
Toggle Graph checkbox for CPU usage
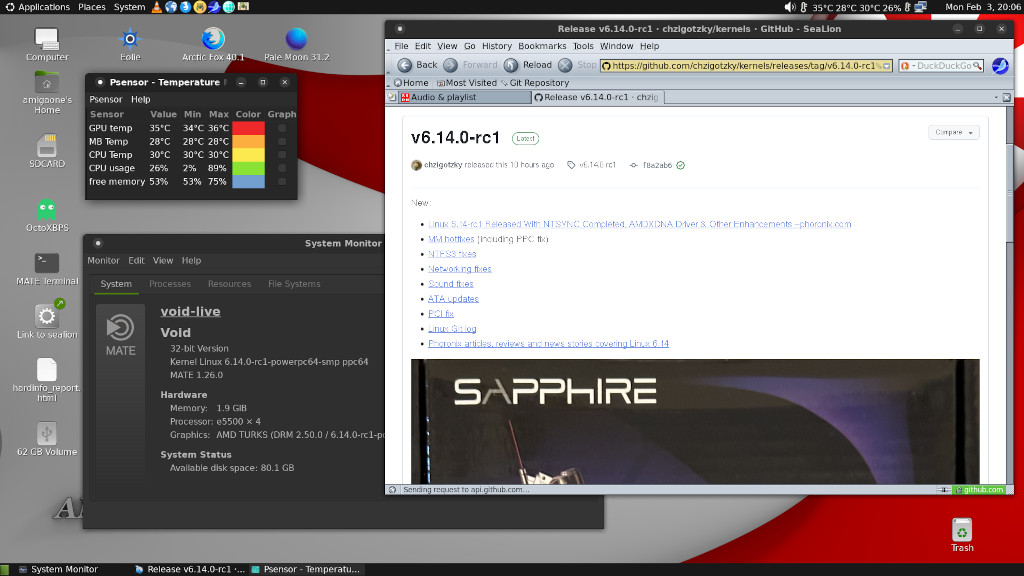(x=282, y=168)
